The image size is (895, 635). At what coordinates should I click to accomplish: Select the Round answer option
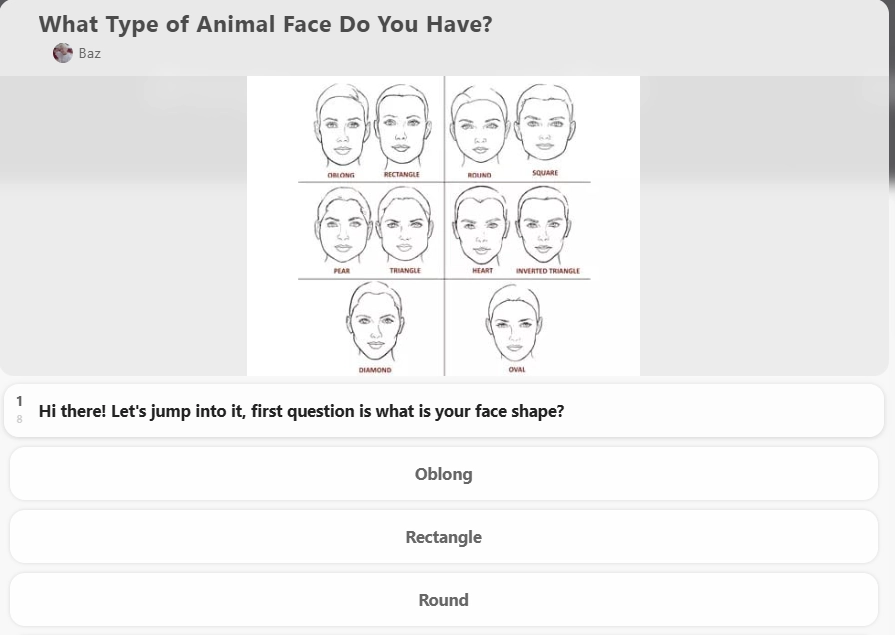(x=444, y=600)
